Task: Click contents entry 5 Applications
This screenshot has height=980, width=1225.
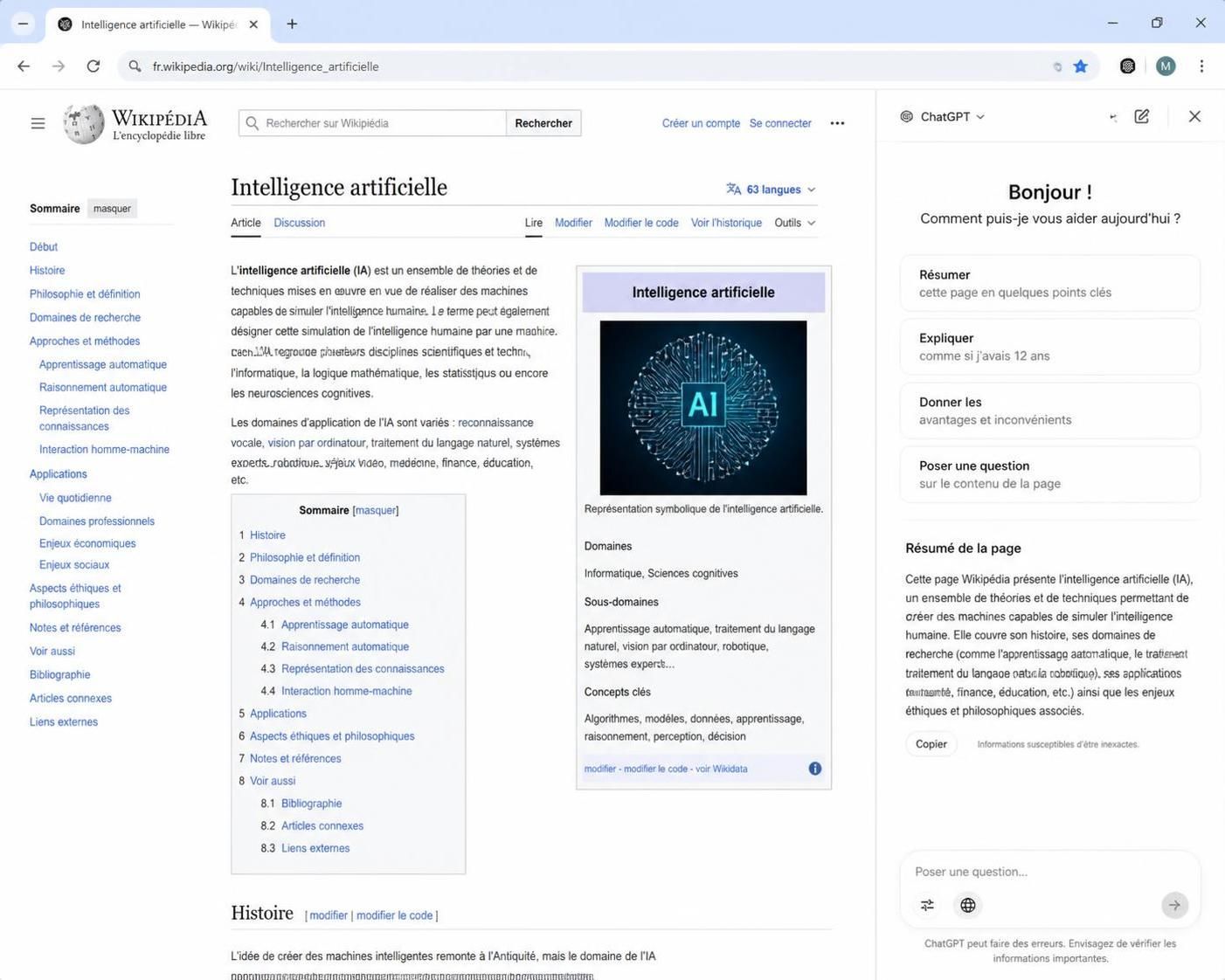Action: 278,714
